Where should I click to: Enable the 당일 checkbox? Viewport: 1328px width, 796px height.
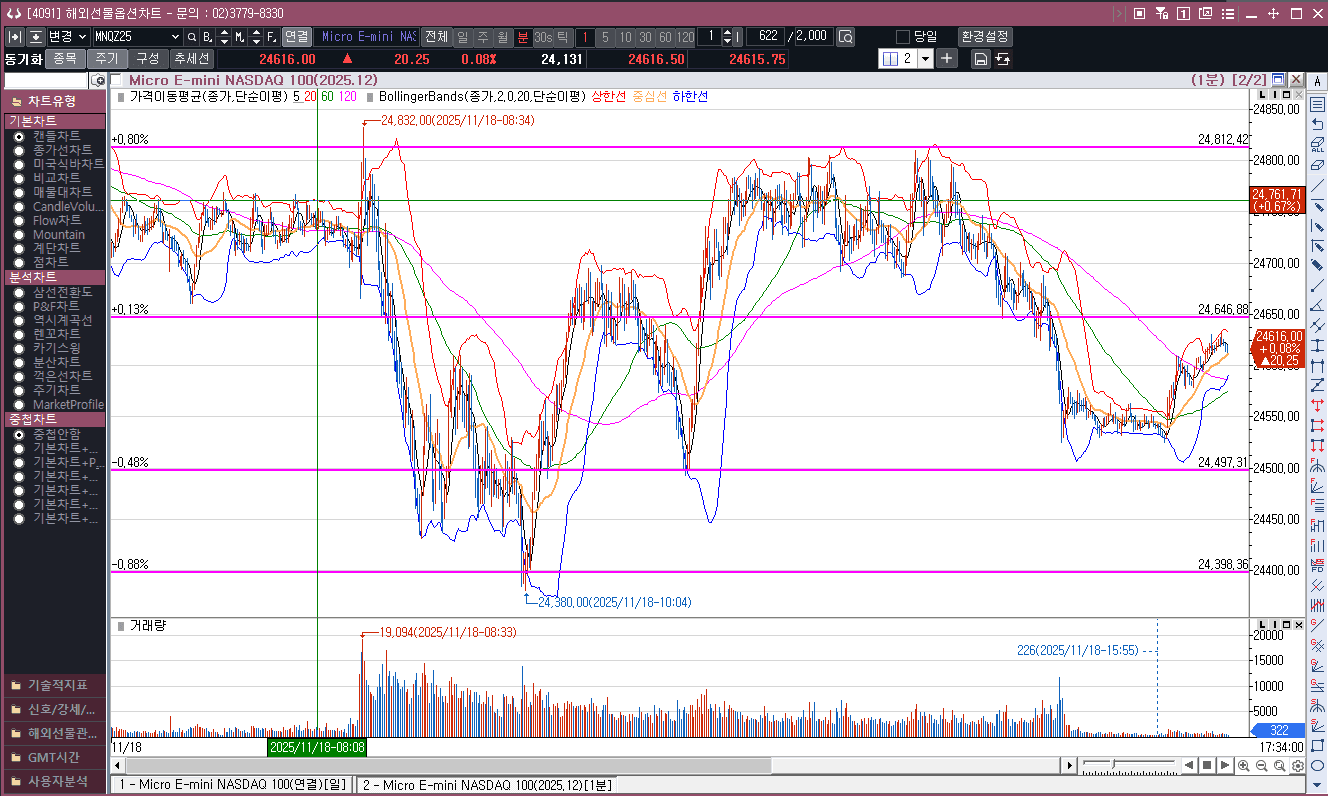pyautogui.click(x=903, y=37)
